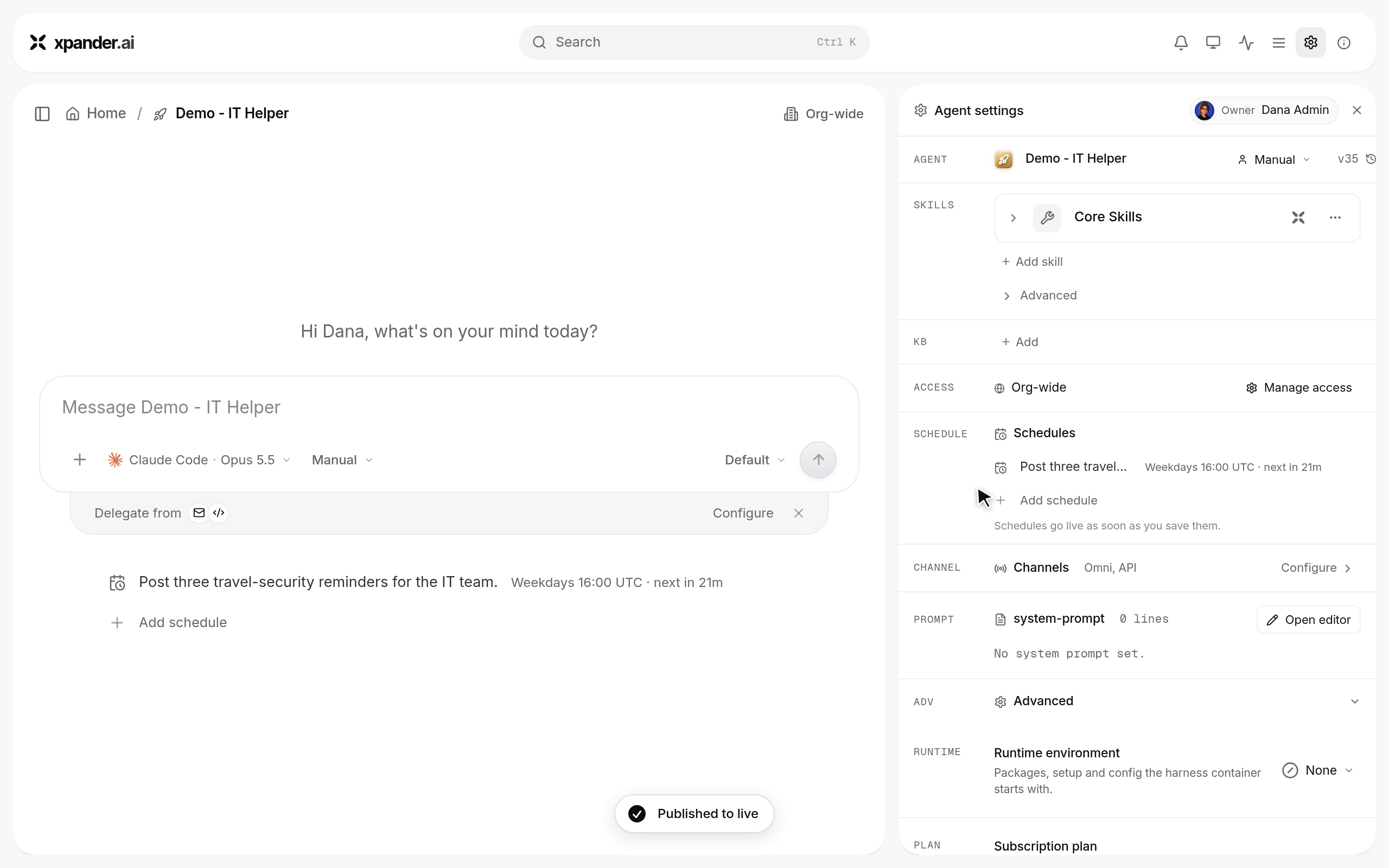Toggle the agent settings gear in top bar
This screenshot has height=868, width=1389.
[1310, 42]
